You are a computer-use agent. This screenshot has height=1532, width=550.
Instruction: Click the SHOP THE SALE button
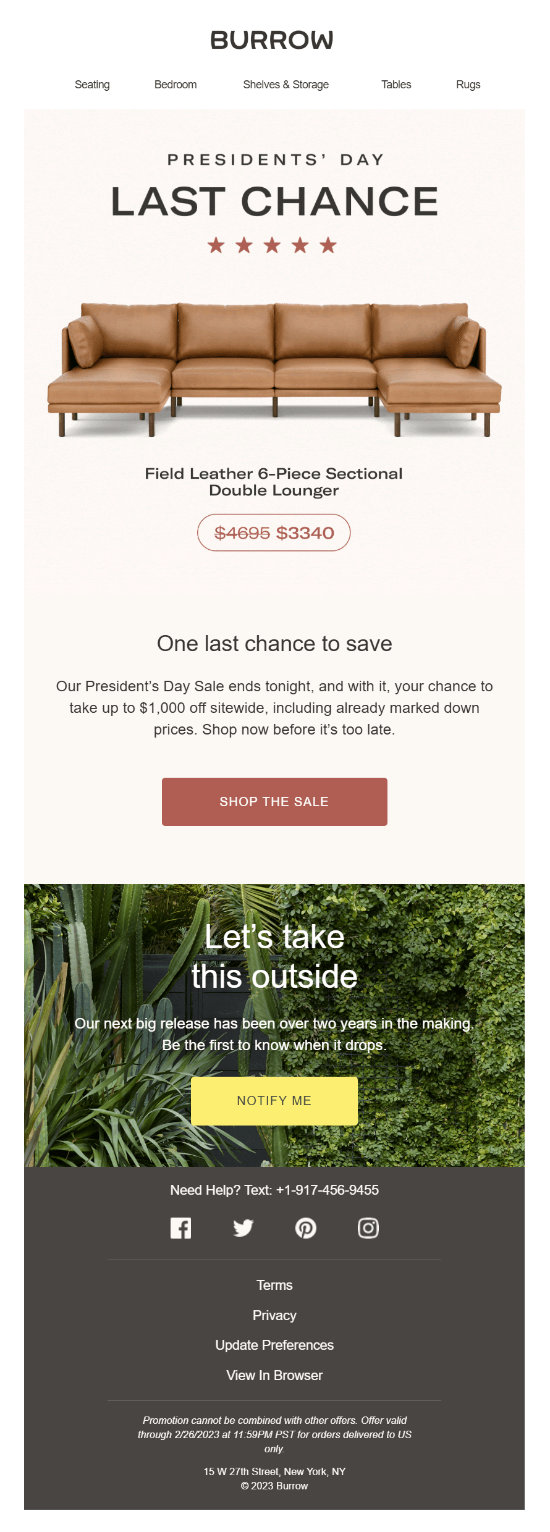(x=274, y=802)
